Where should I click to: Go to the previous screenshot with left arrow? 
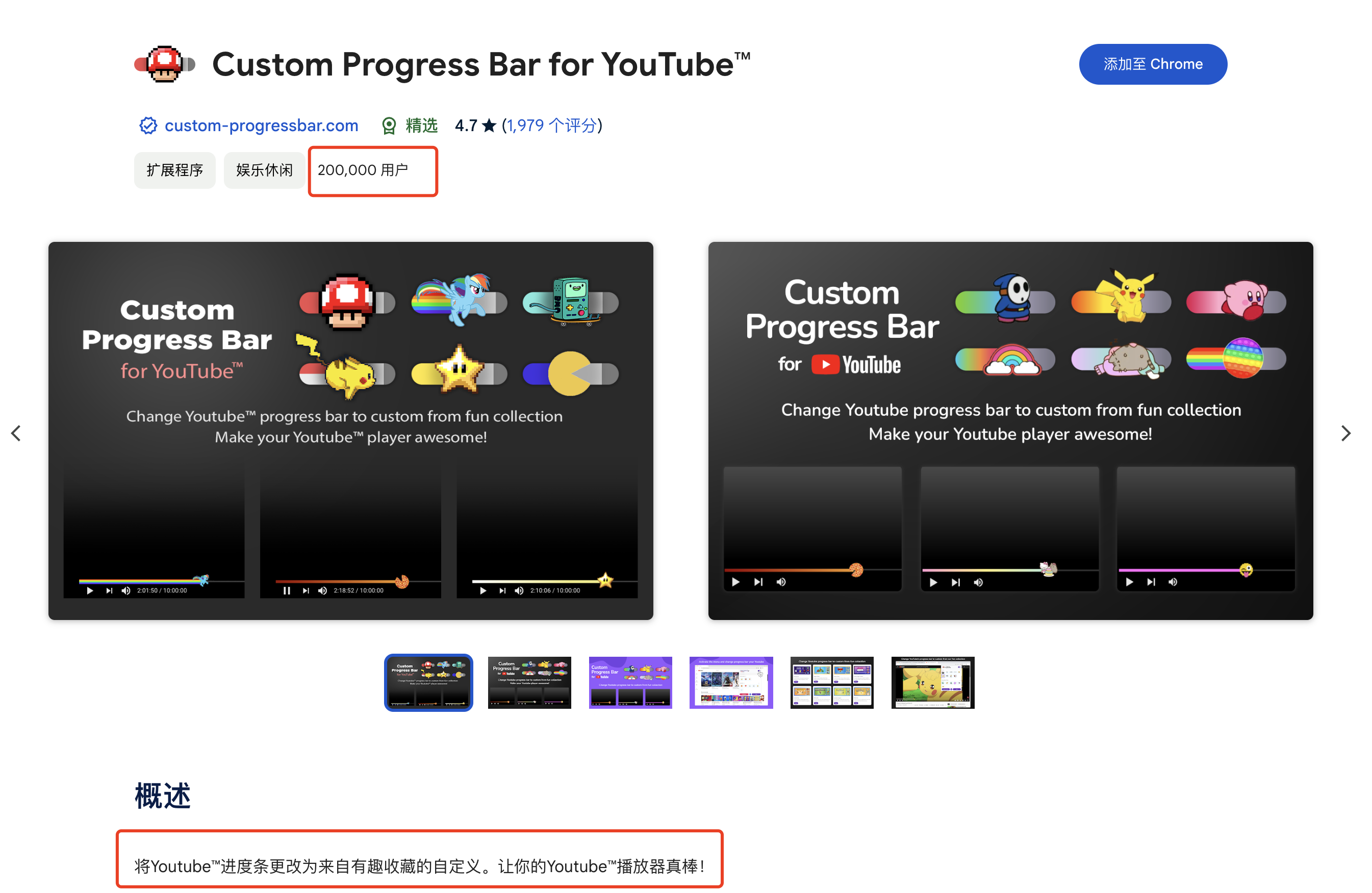pyautogui.click(x=16, y=433)
